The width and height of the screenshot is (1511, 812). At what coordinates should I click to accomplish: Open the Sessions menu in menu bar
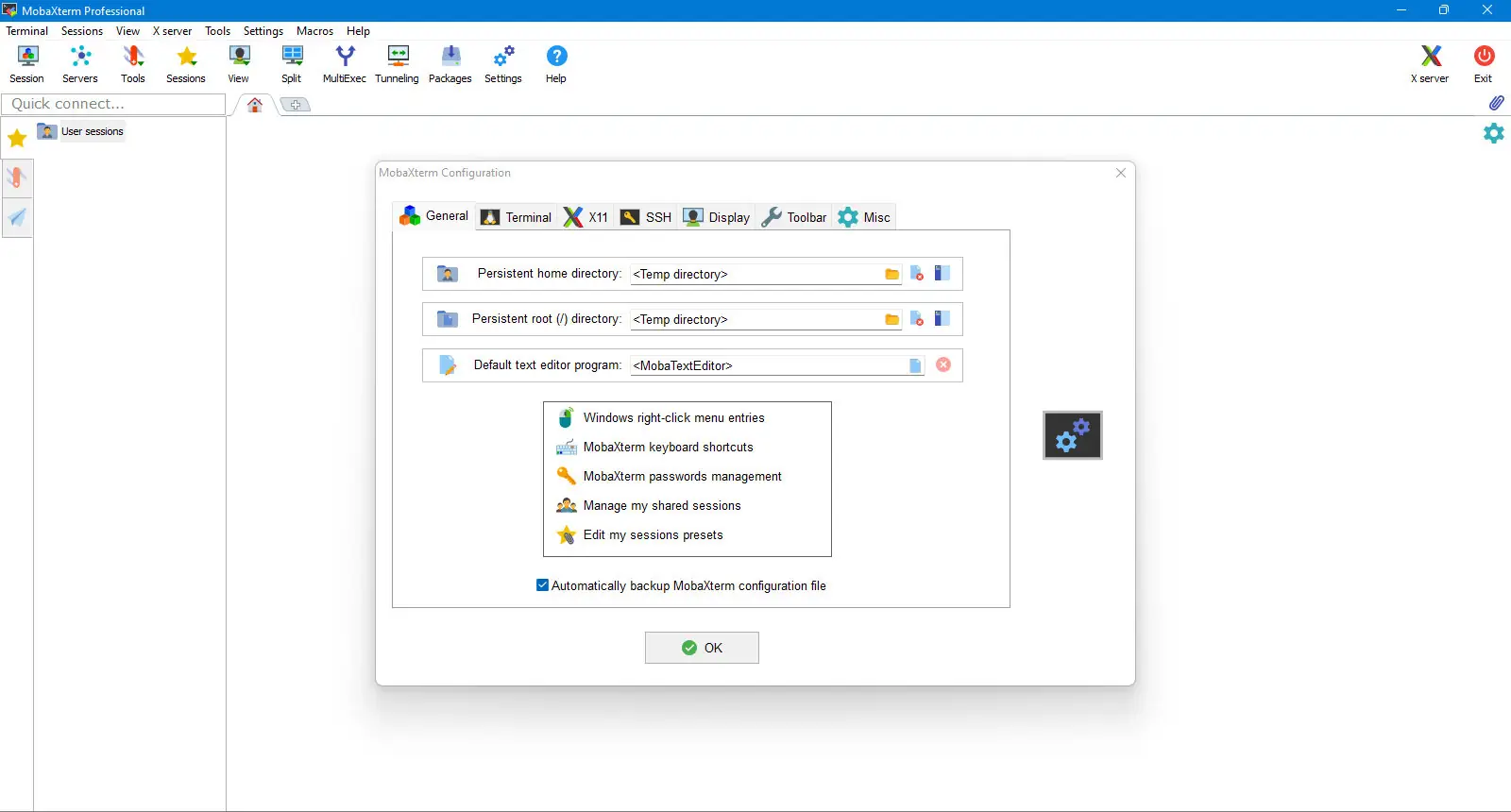tap(82, 31)
